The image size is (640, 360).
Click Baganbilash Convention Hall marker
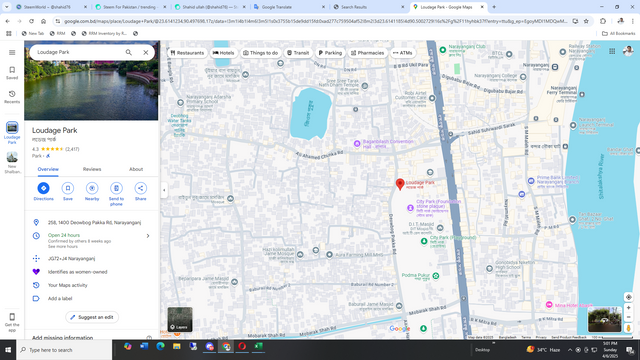[x=357, y=144]
